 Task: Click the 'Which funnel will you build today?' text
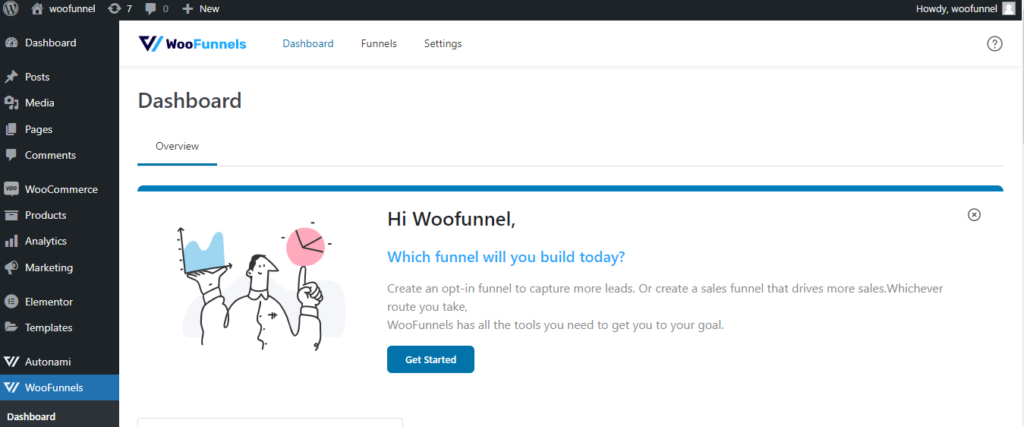point(506,257)
